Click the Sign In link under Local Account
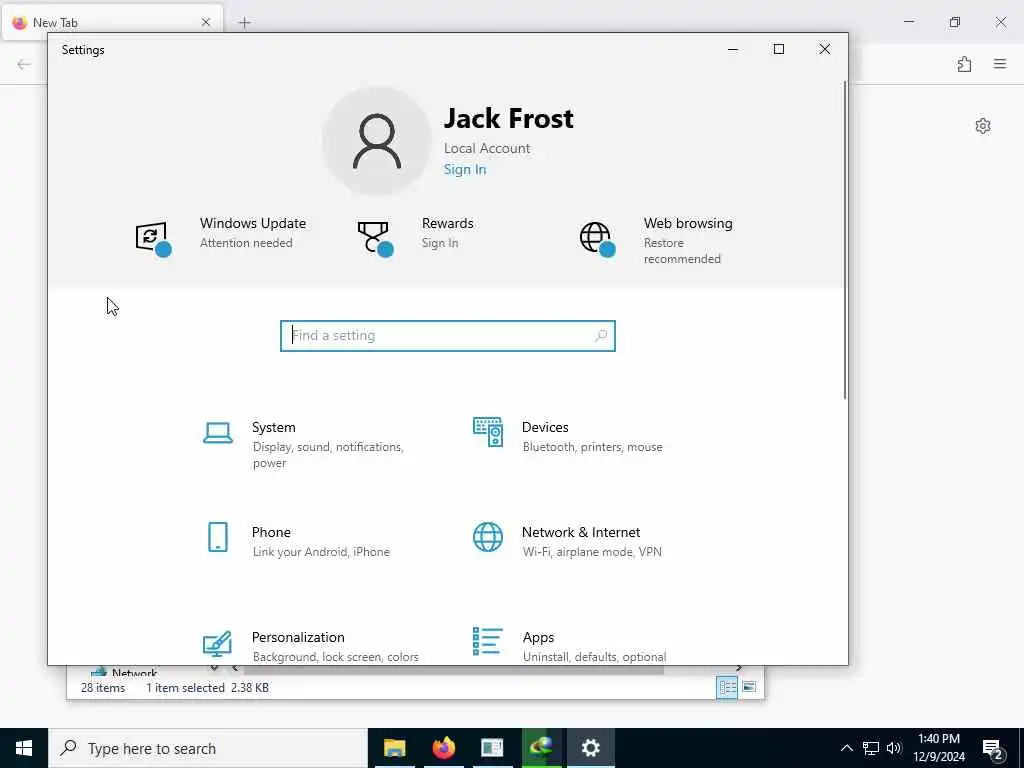This screenshot has width=1024, height=768. (465, 170)
